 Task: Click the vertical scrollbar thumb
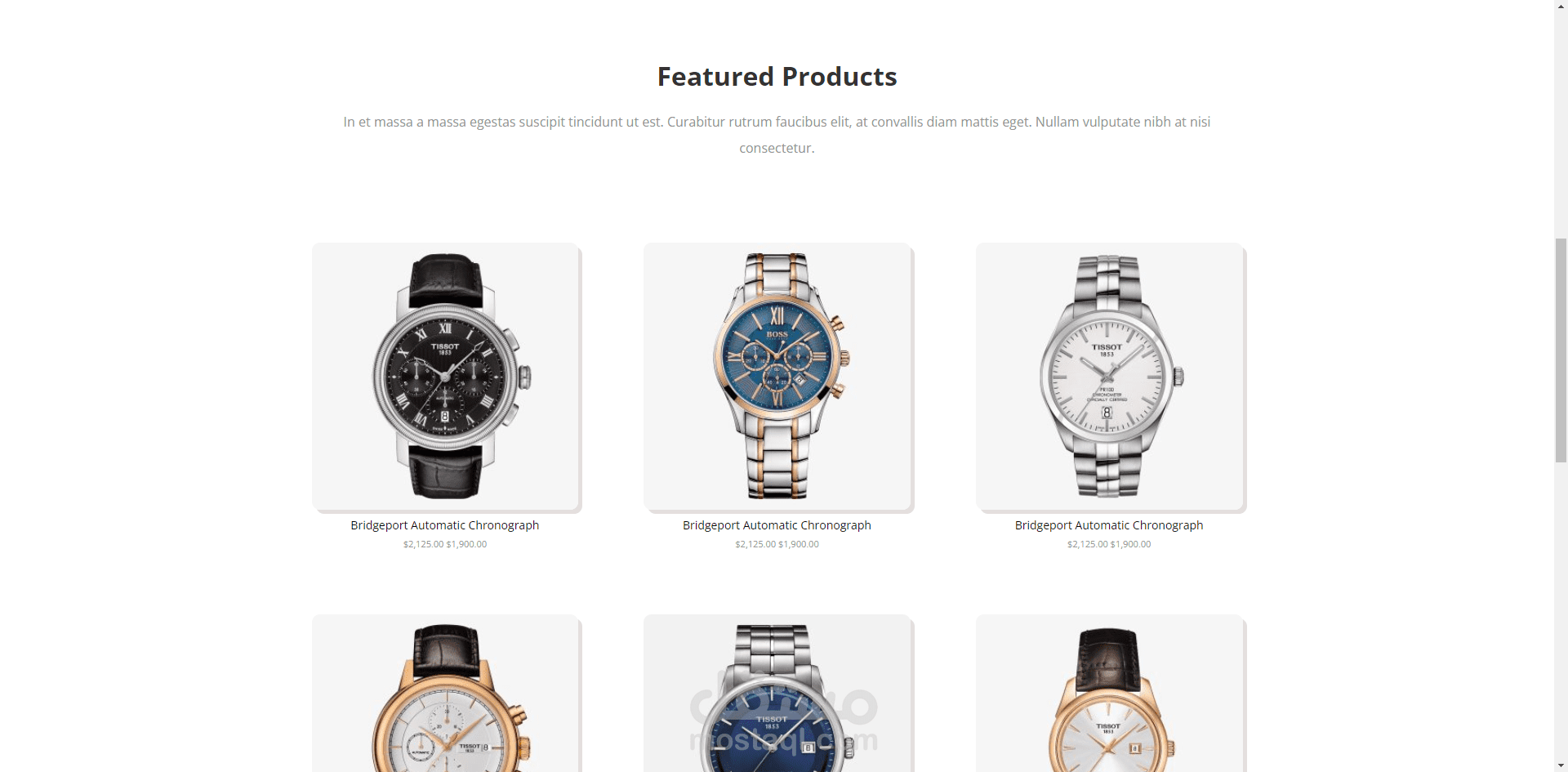tap(1561, 350)
